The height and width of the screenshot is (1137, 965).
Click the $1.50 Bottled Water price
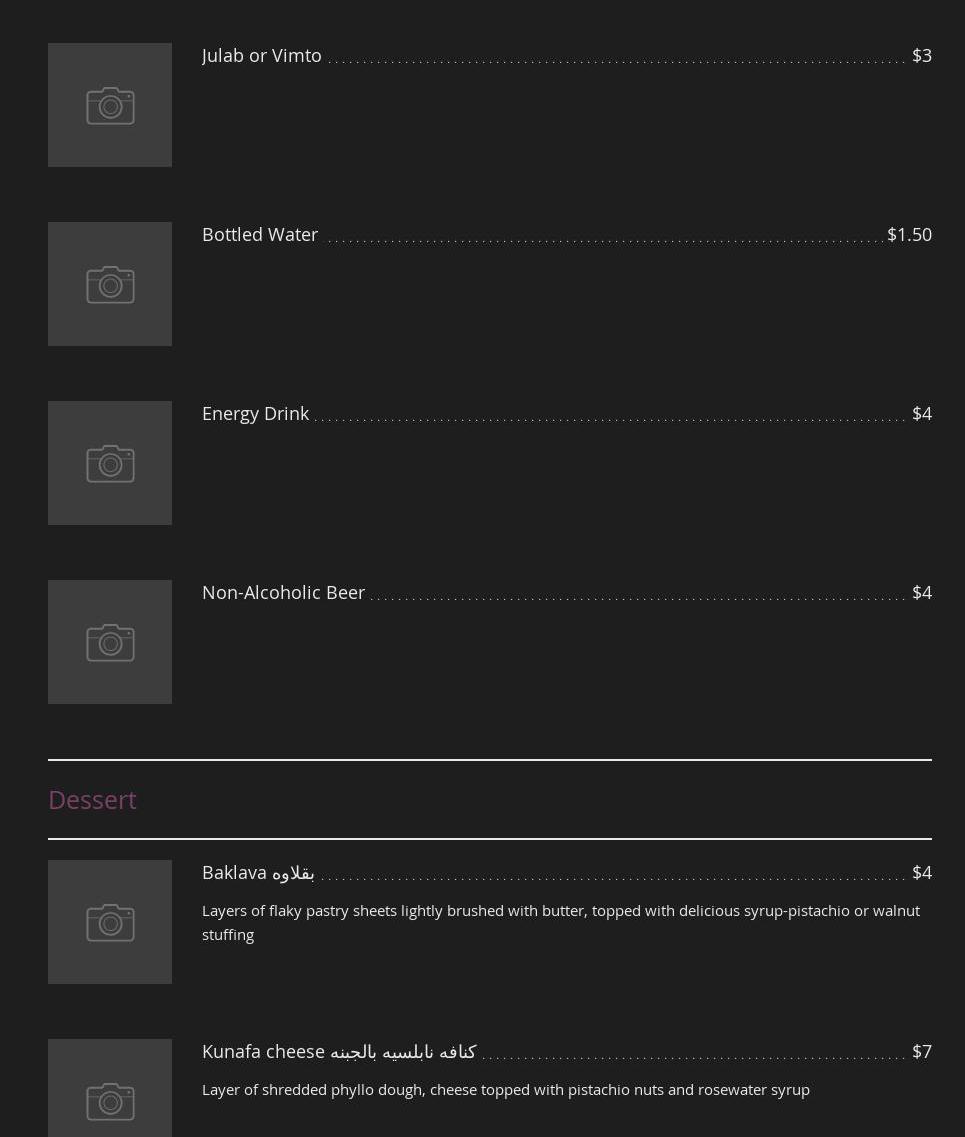(x=909, y=235)
